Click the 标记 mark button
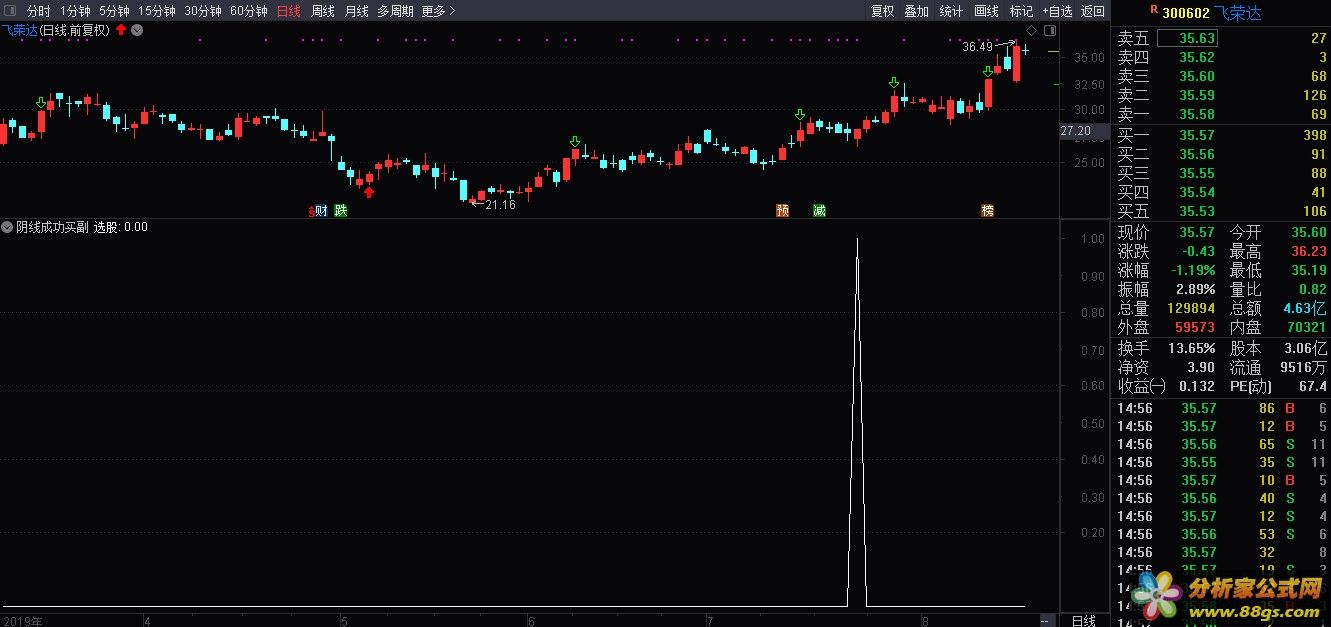Image resolution: width=1331 pixels, height=627 pixels. pos(1022,11)
